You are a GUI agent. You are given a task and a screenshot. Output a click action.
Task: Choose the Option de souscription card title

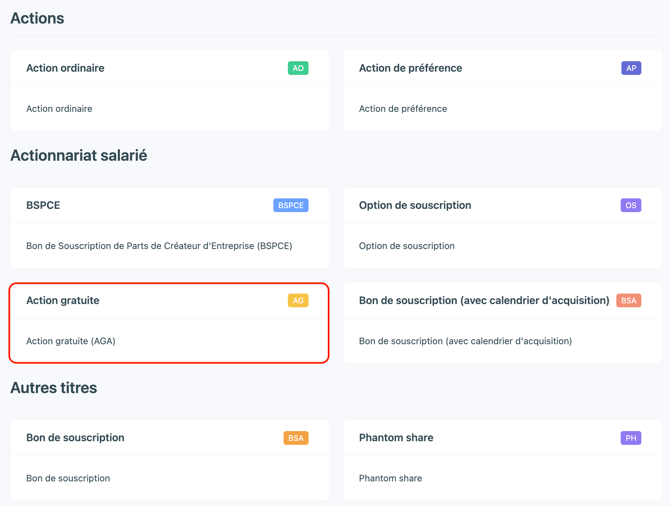click(x=415, y=205)
